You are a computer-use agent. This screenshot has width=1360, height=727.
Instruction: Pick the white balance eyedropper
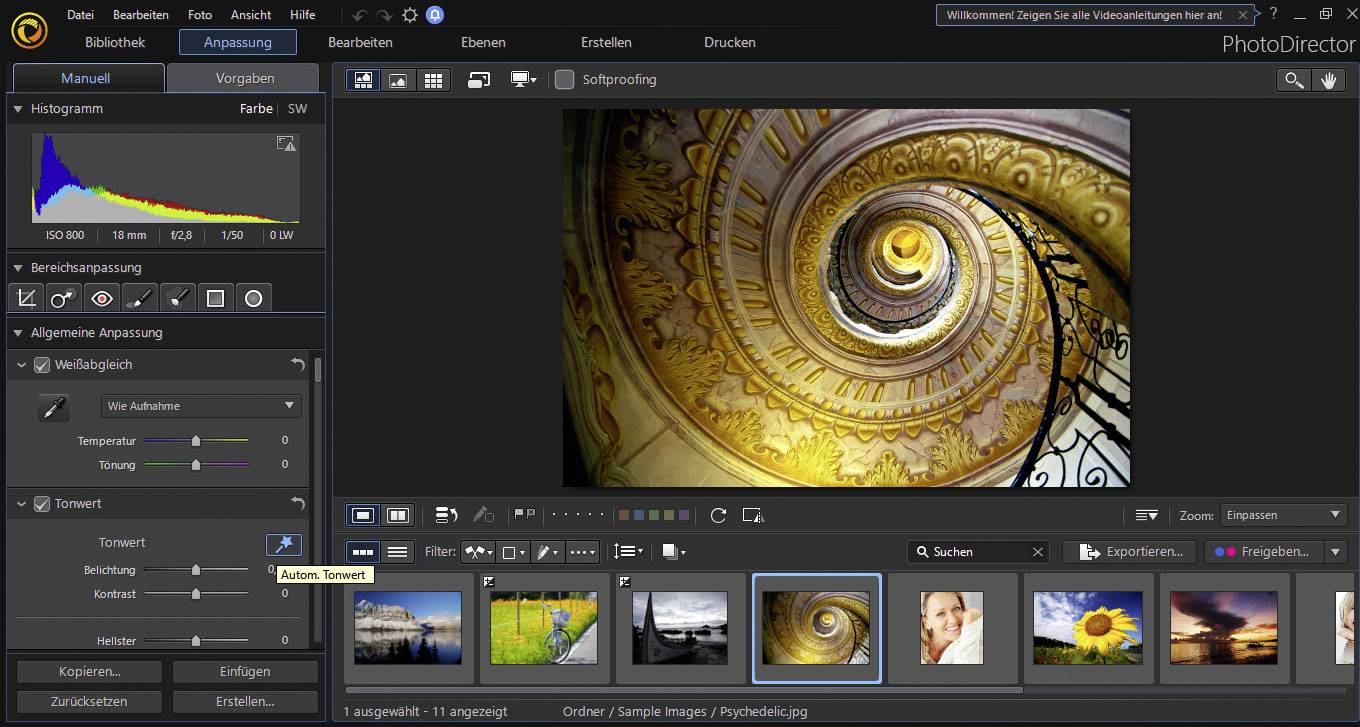(54, 407)
